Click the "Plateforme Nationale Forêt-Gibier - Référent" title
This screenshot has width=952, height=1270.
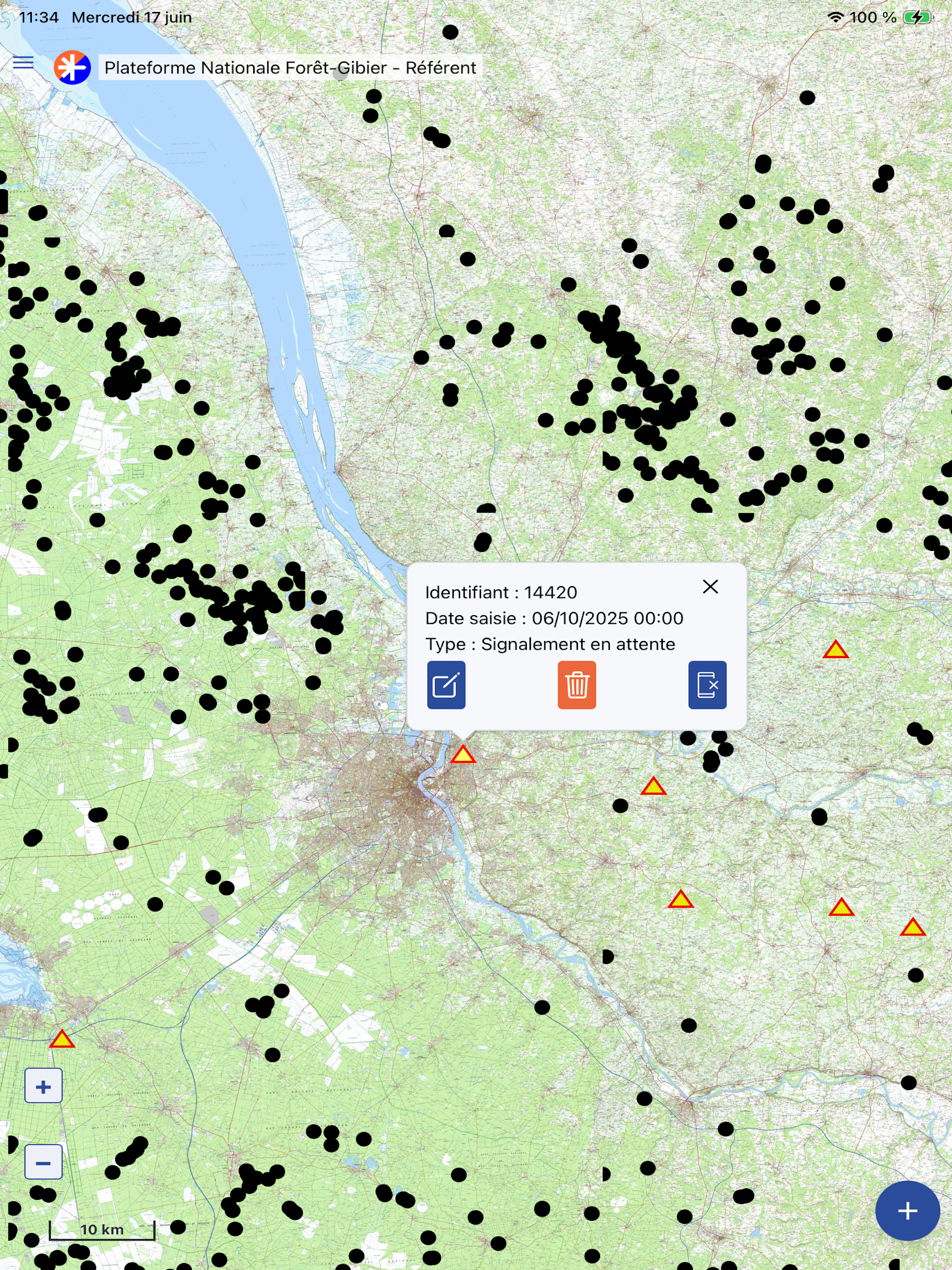click(291, 68)
